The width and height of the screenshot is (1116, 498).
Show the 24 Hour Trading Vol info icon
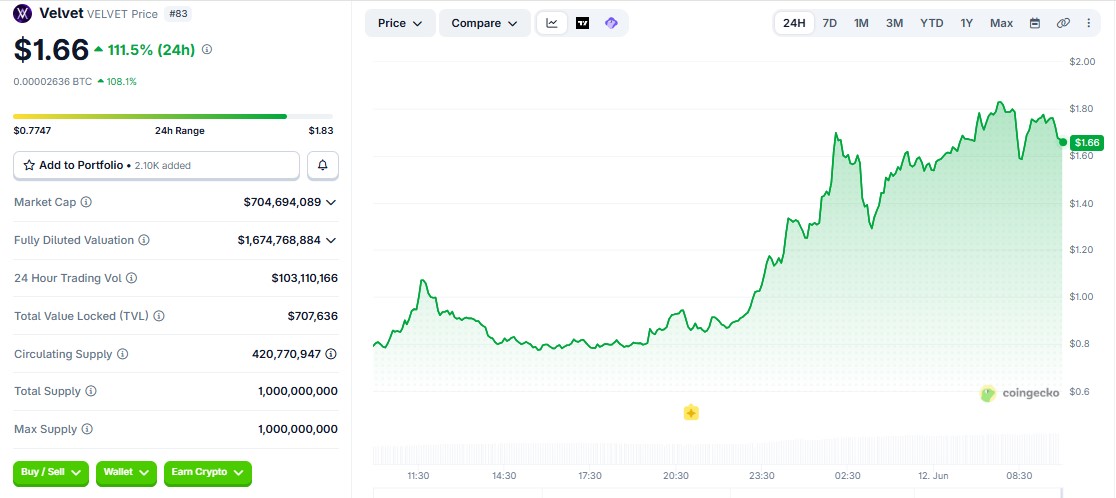coord(131,278)
